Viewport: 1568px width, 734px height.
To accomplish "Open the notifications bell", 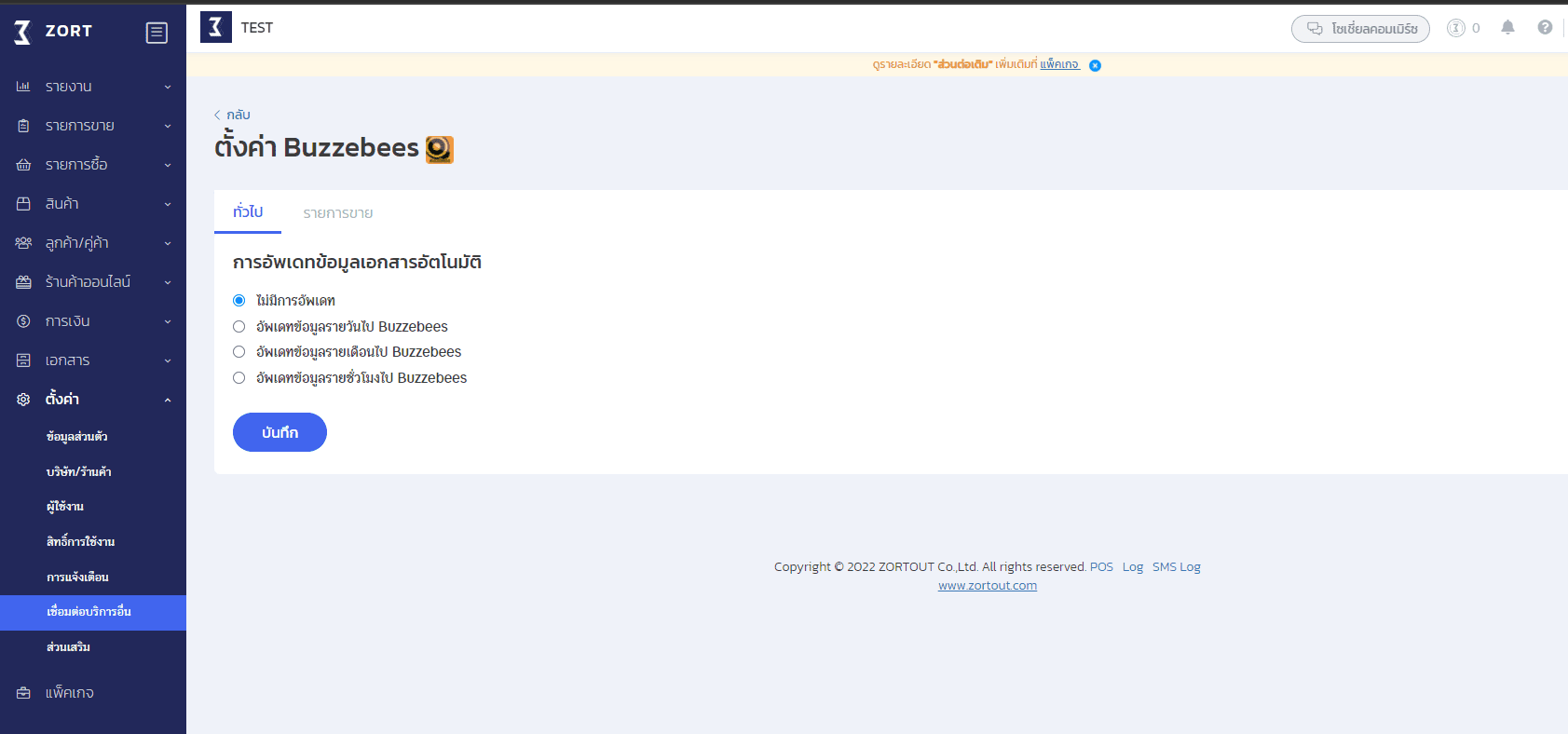I will click(1507, 28).
